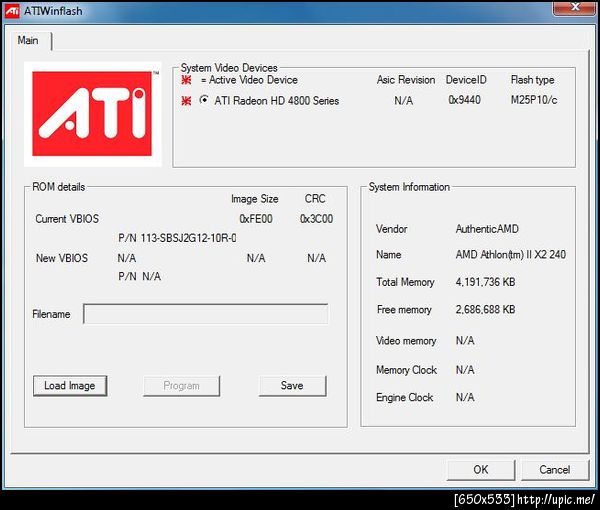This screenshot has height=510, width=600.
Task: Click the Free memory value 2,686,688 KB
Action: coord(485,309)
